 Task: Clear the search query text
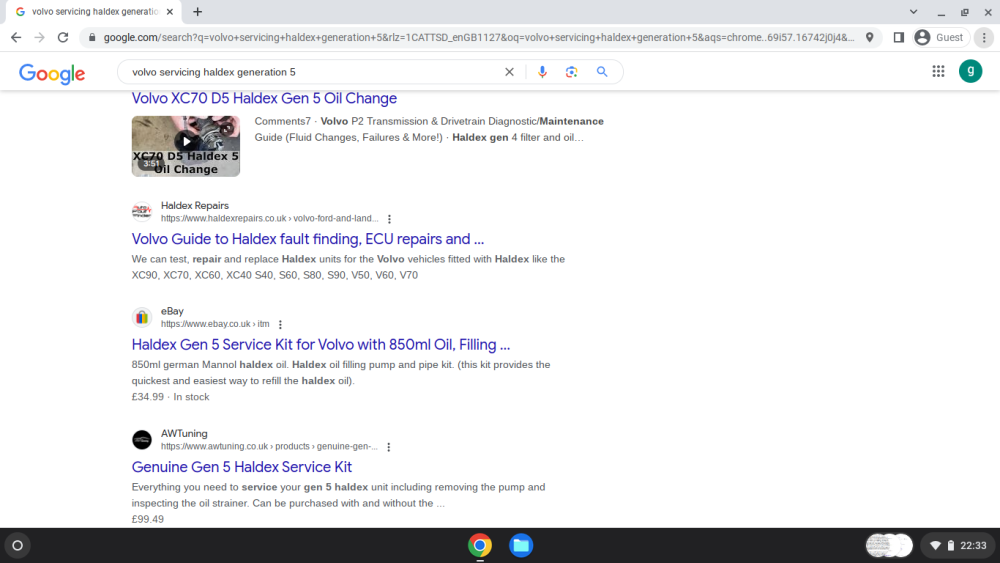tap(509, 72)
